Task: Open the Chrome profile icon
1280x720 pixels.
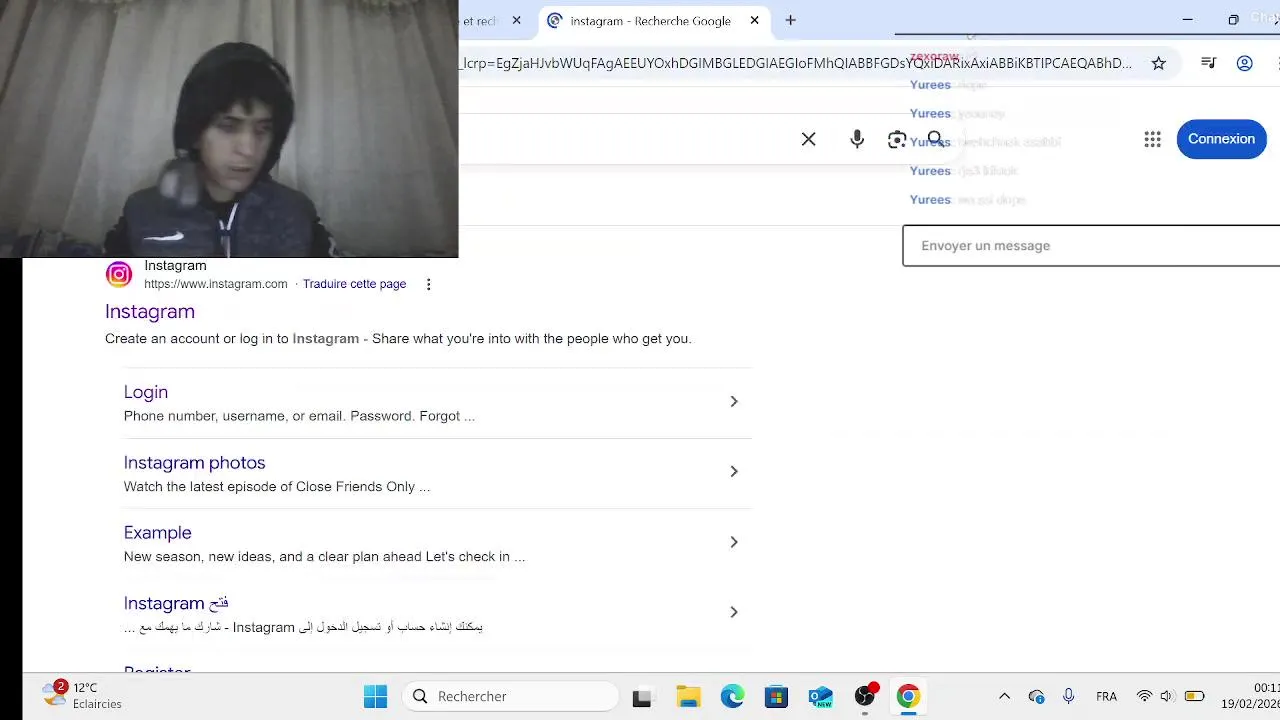Action: (1244, 63)
